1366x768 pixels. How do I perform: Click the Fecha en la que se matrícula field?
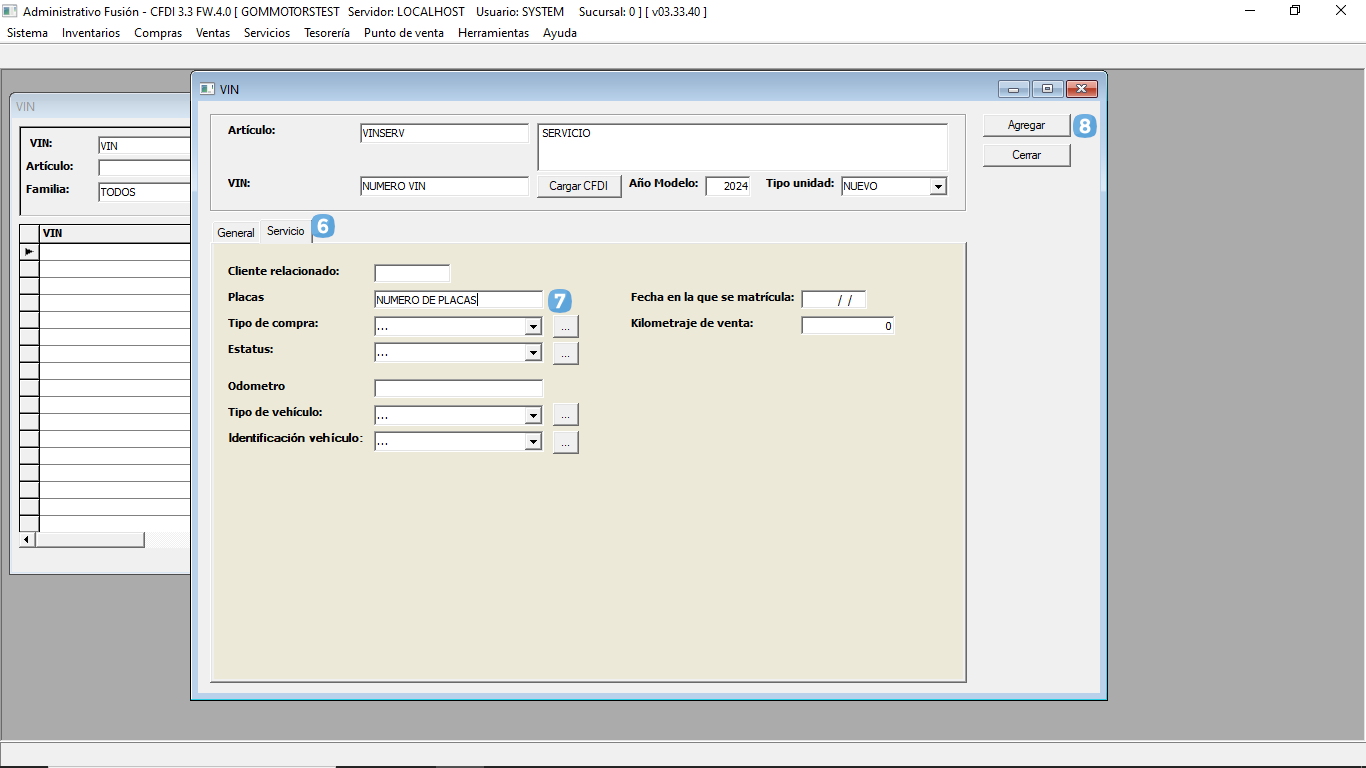tap(833, 299)
